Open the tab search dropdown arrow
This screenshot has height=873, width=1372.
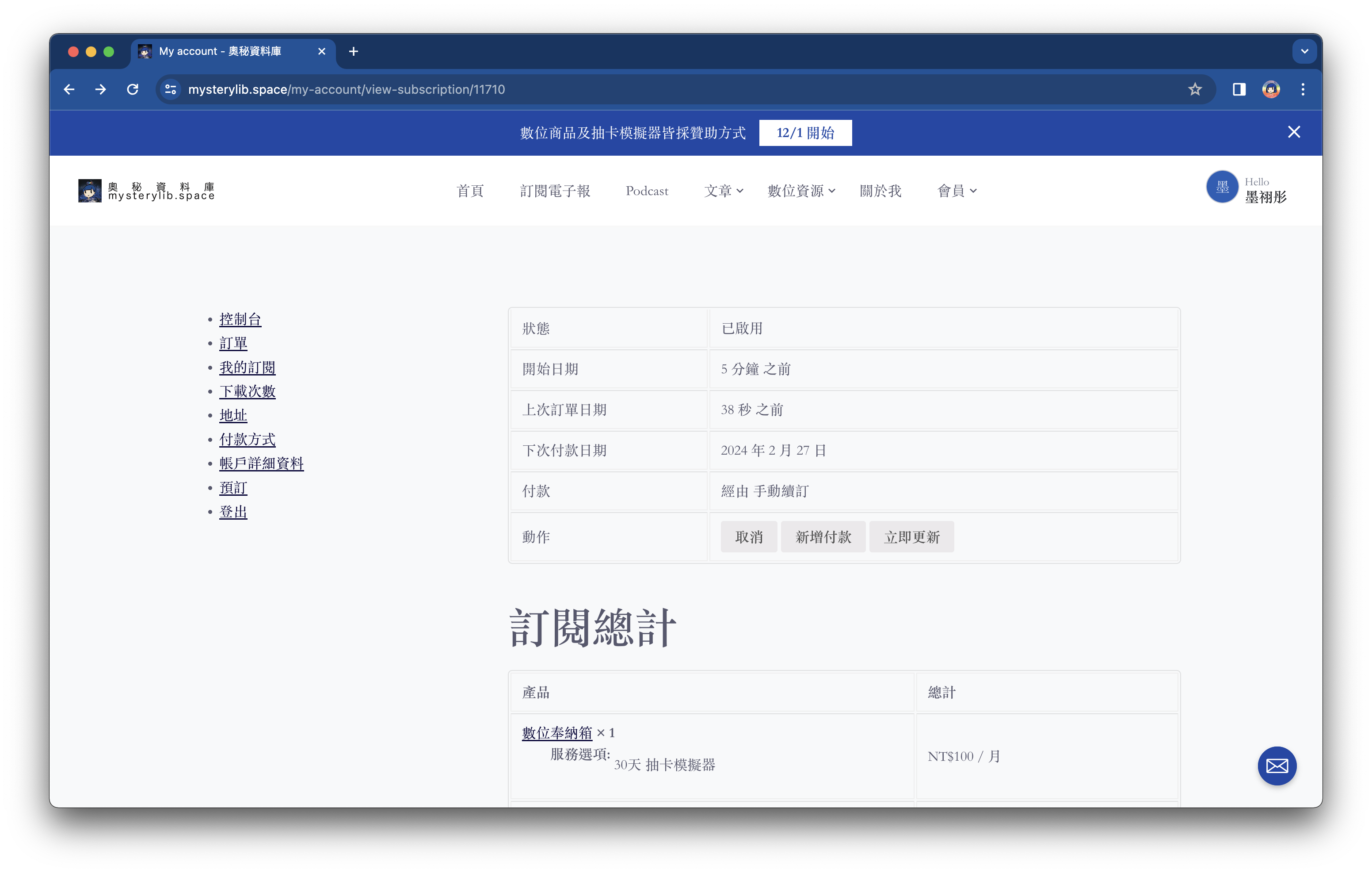coord(1304,51)
